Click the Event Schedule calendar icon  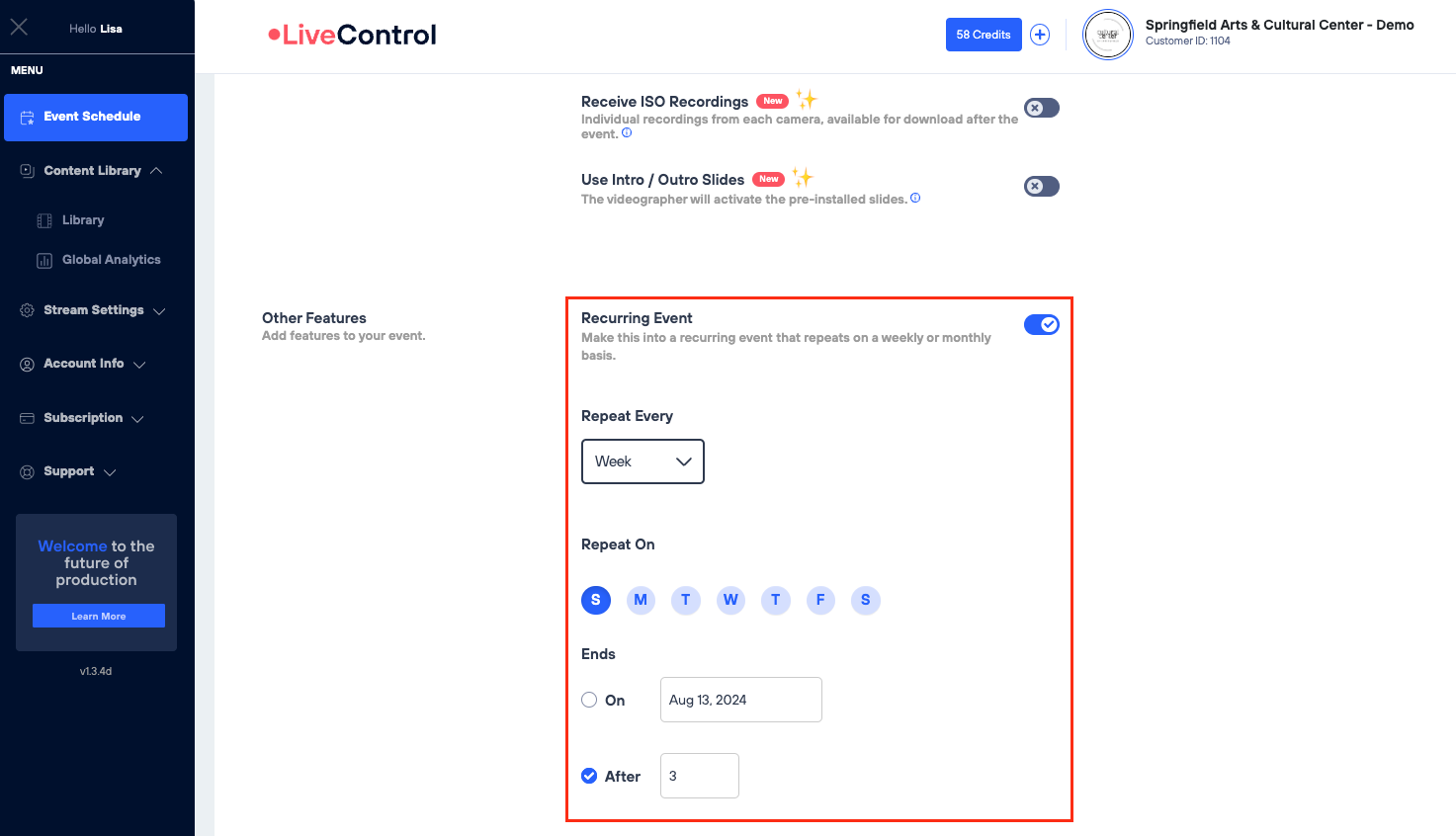[x=28, y=118]
